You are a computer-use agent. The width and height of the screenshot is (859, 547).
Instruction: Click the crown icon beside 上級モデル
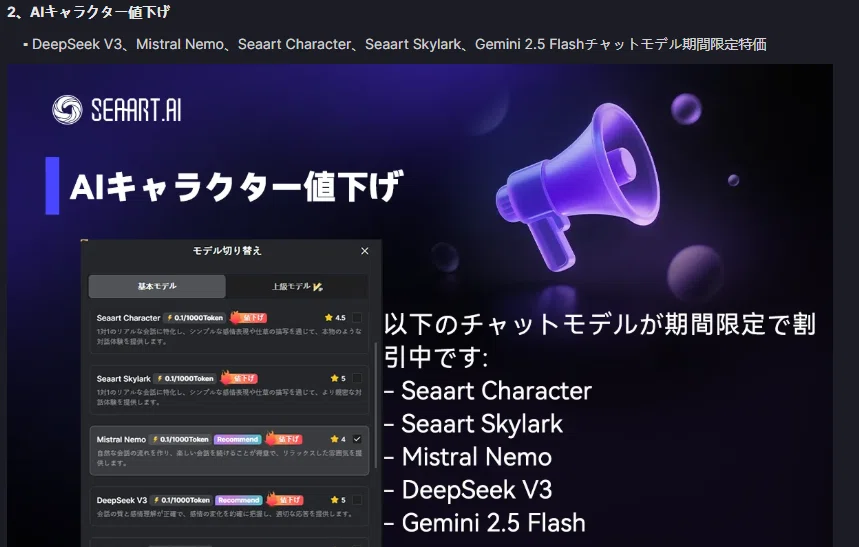pos(318,287)
